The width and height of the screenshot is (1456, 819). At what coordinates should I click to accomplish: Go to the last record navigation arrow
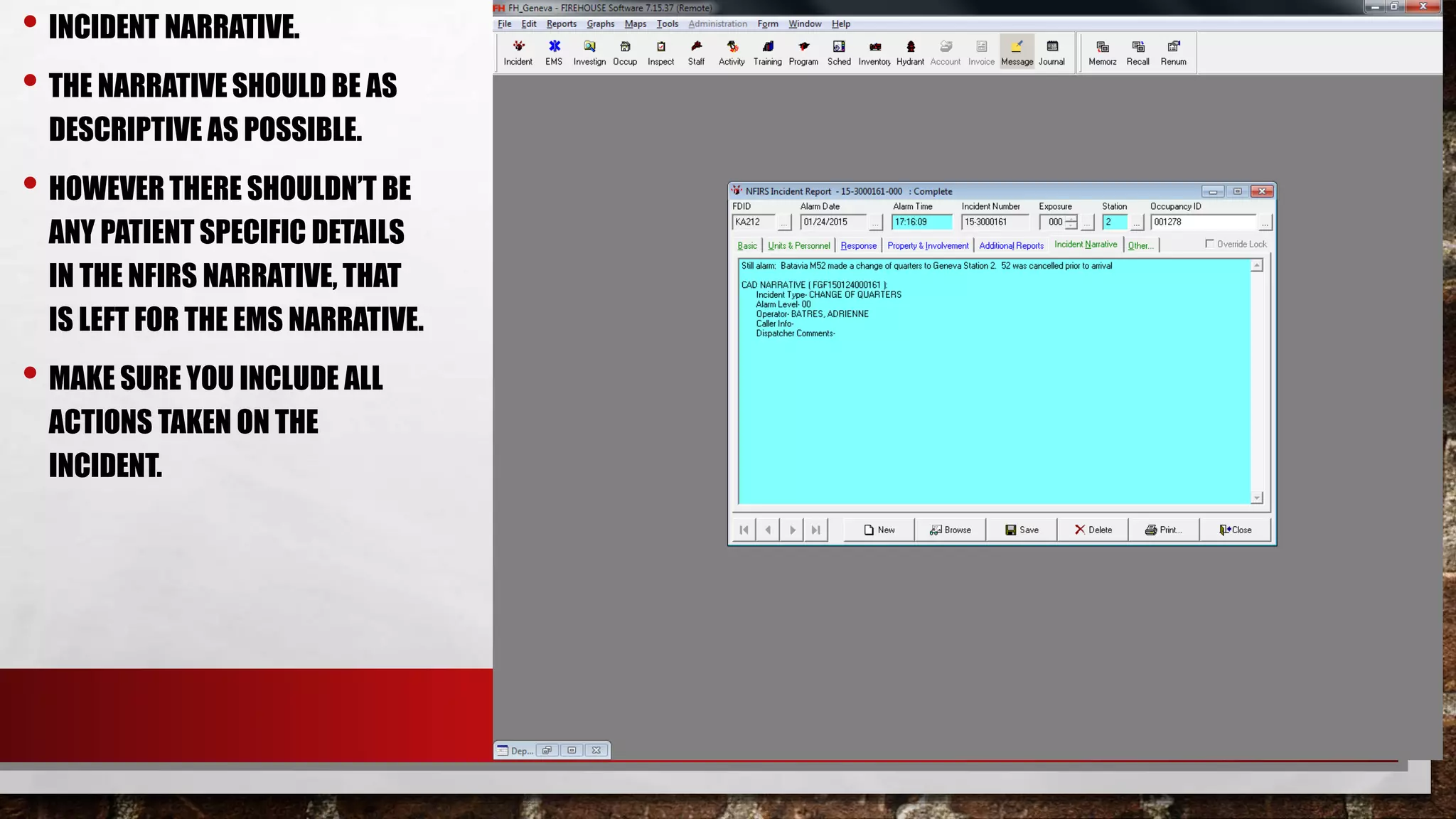(x=816, y=530)
